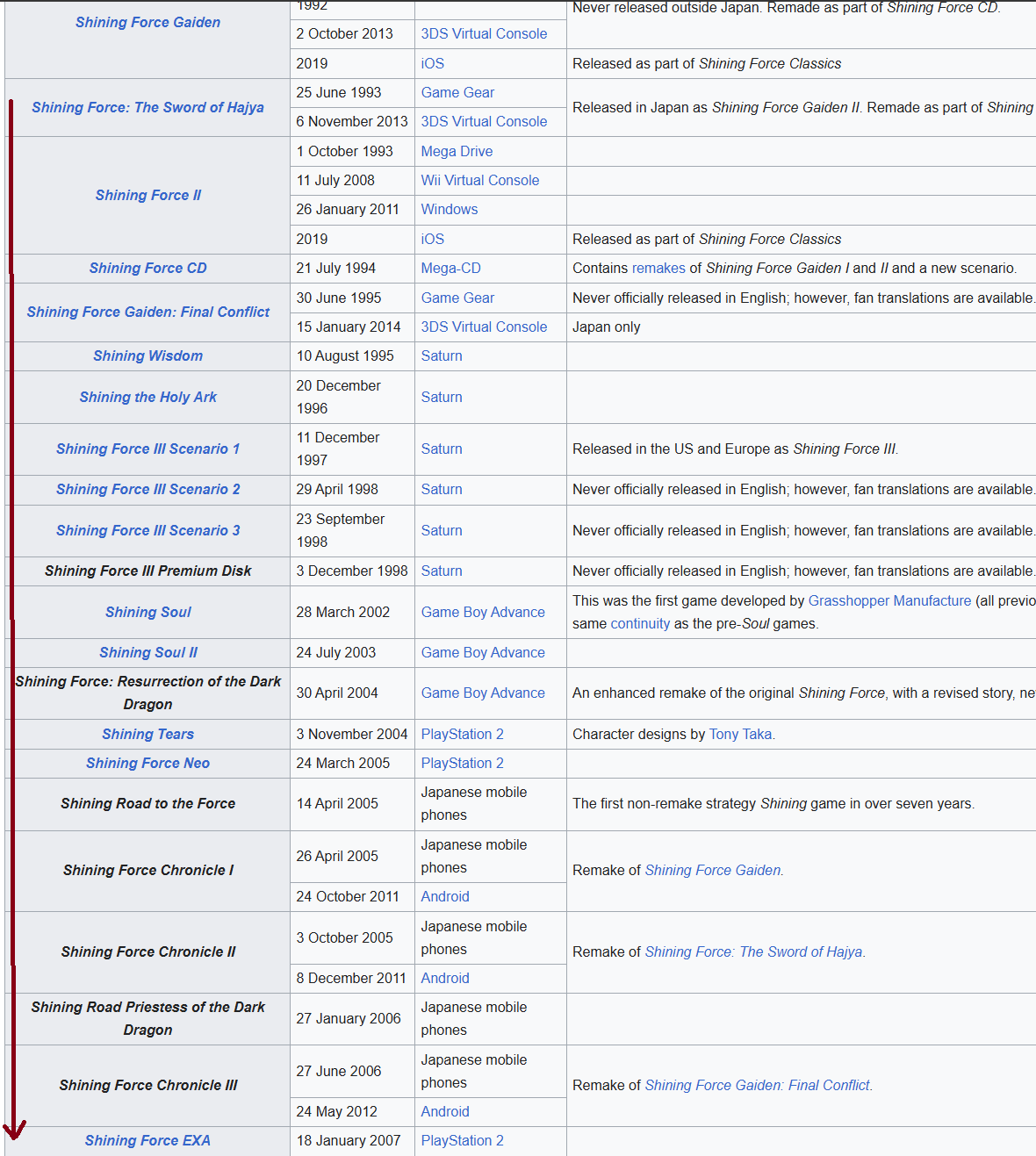Image resolution: width=1036 pixels, height=1156 pixels.
Task: Open Shining Force Gaiden: Final Conflict title link
Action: pyautogui.click(x=147, y=312)
